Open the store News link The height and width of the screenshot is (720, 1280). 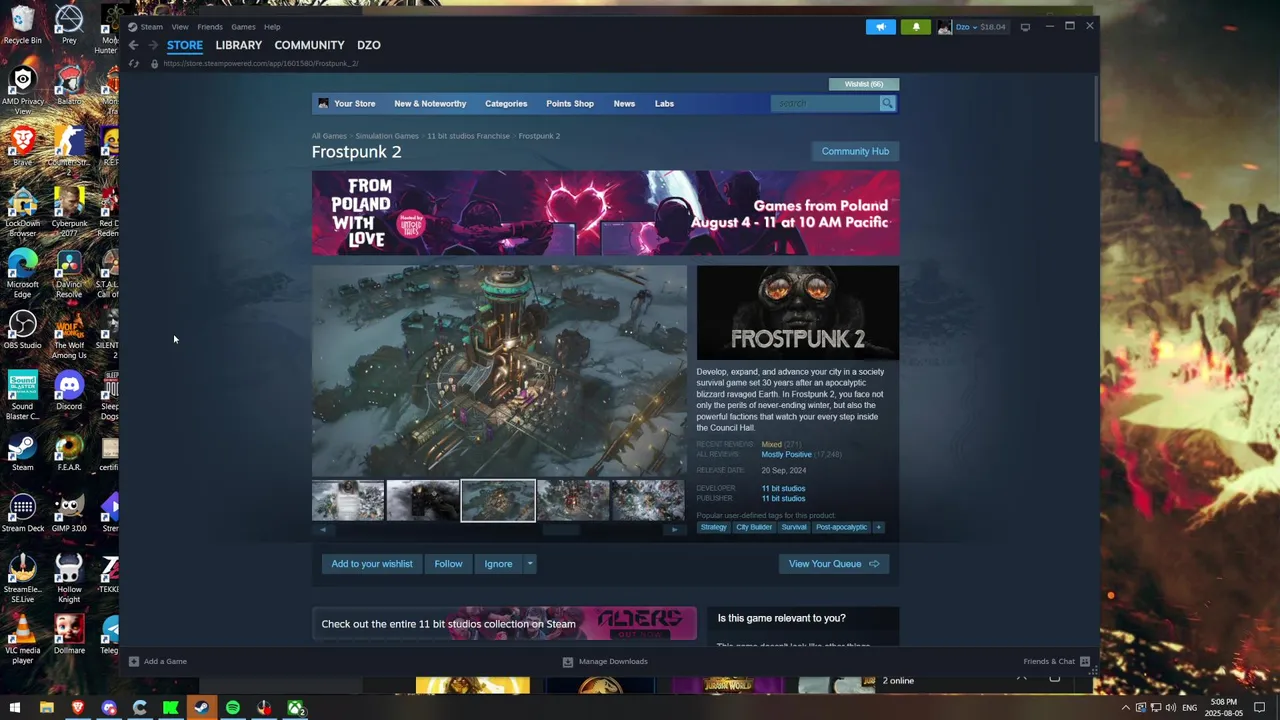point(624,104)
